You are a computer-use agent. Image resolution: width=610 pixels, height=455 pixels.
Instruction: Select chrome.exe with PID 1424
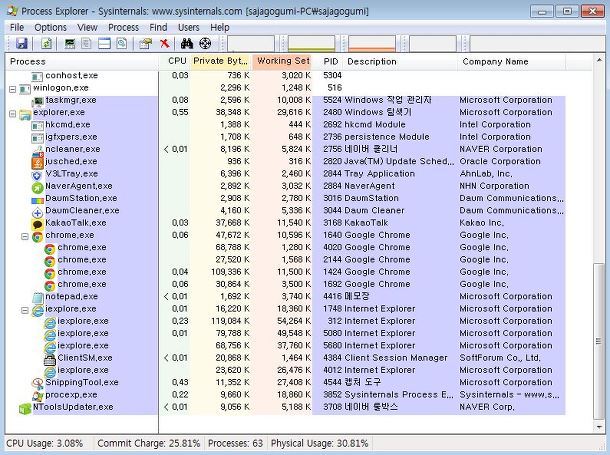tap(286, 272)
